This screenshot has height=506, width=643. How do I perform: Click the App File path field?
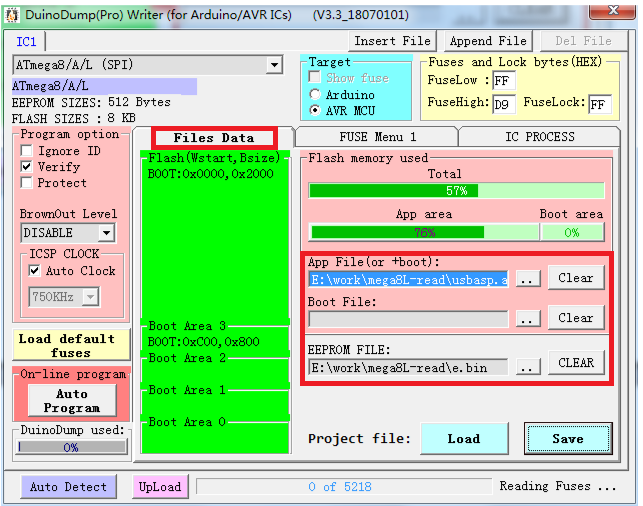[408, 280]
